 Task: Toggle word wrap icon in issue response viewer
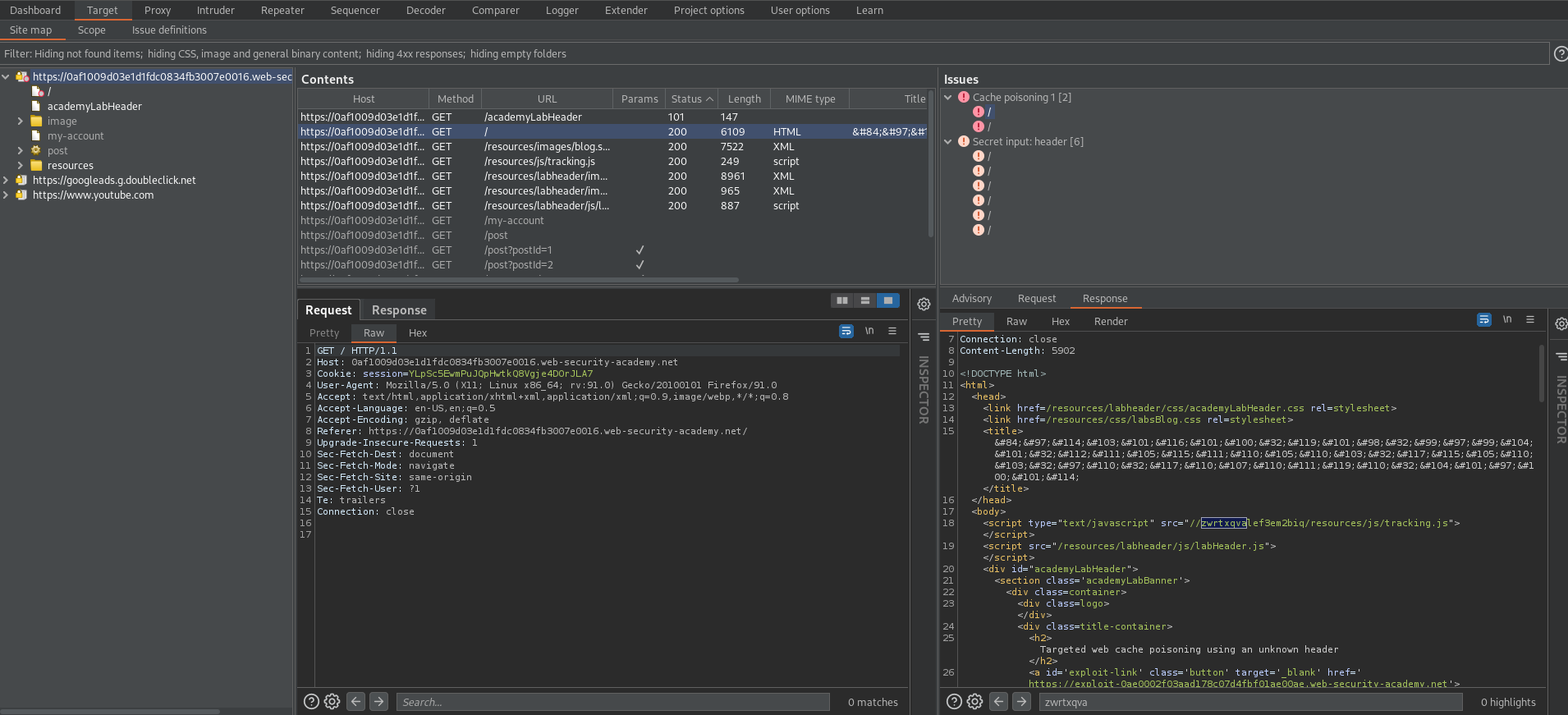click(1484, 320)
